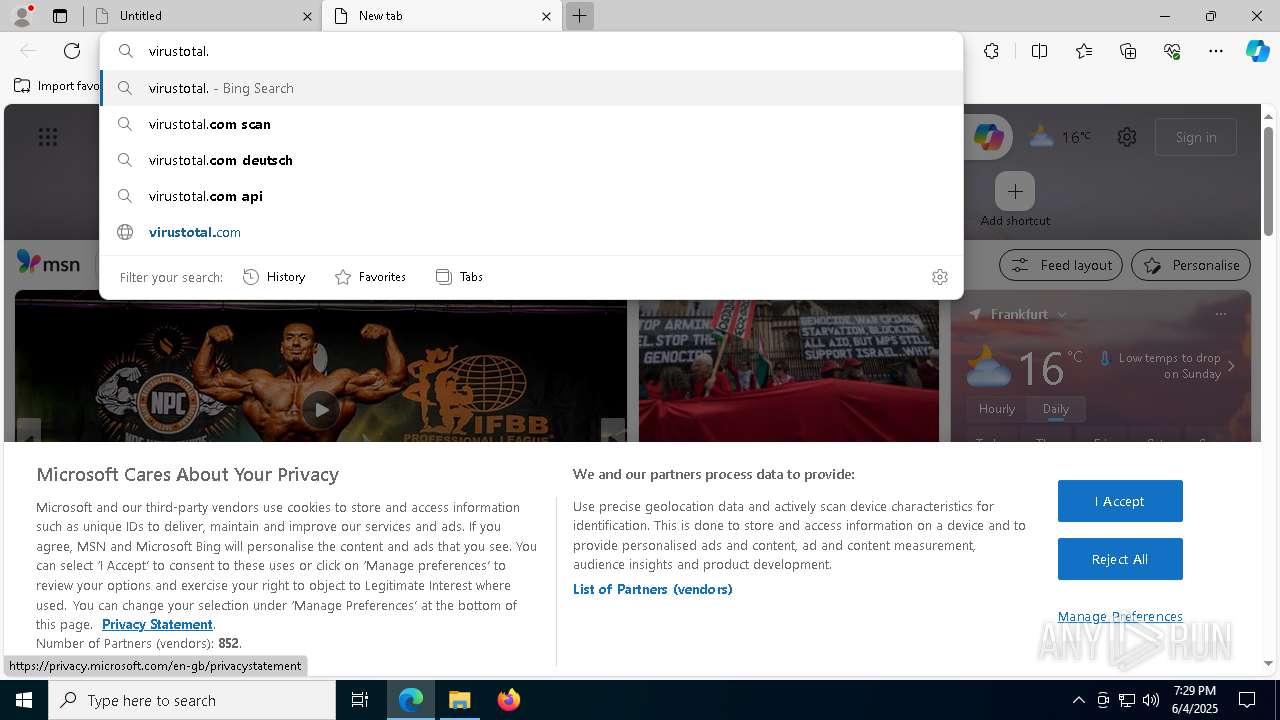The height and width of the screenshot is (720, 1280).
Task: Select 'virustotal.com deutsch' suggestion
Action: [531, 160]
